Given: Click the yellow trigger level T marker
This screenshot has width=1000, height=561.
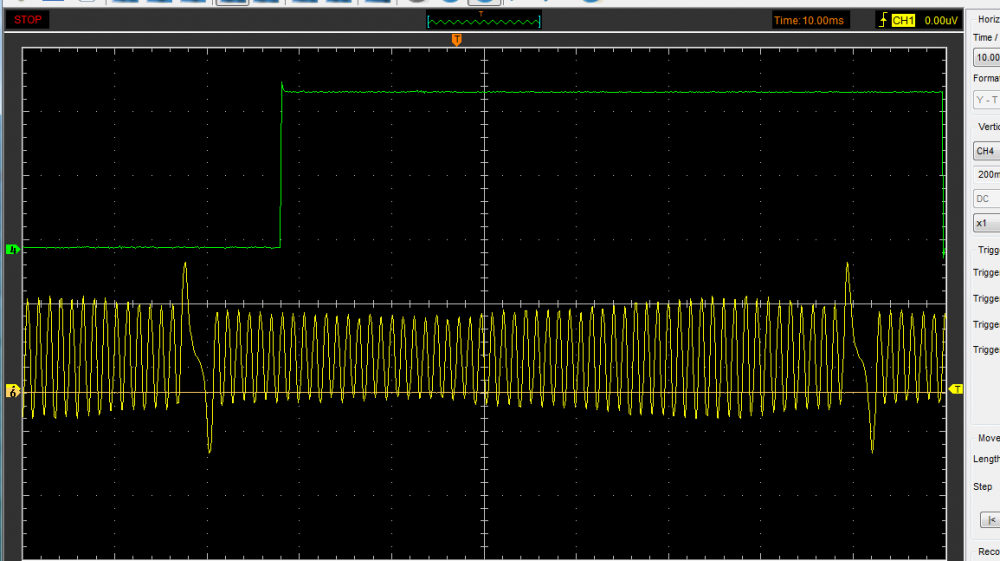Looking at the screenshot, I should 956,388.
